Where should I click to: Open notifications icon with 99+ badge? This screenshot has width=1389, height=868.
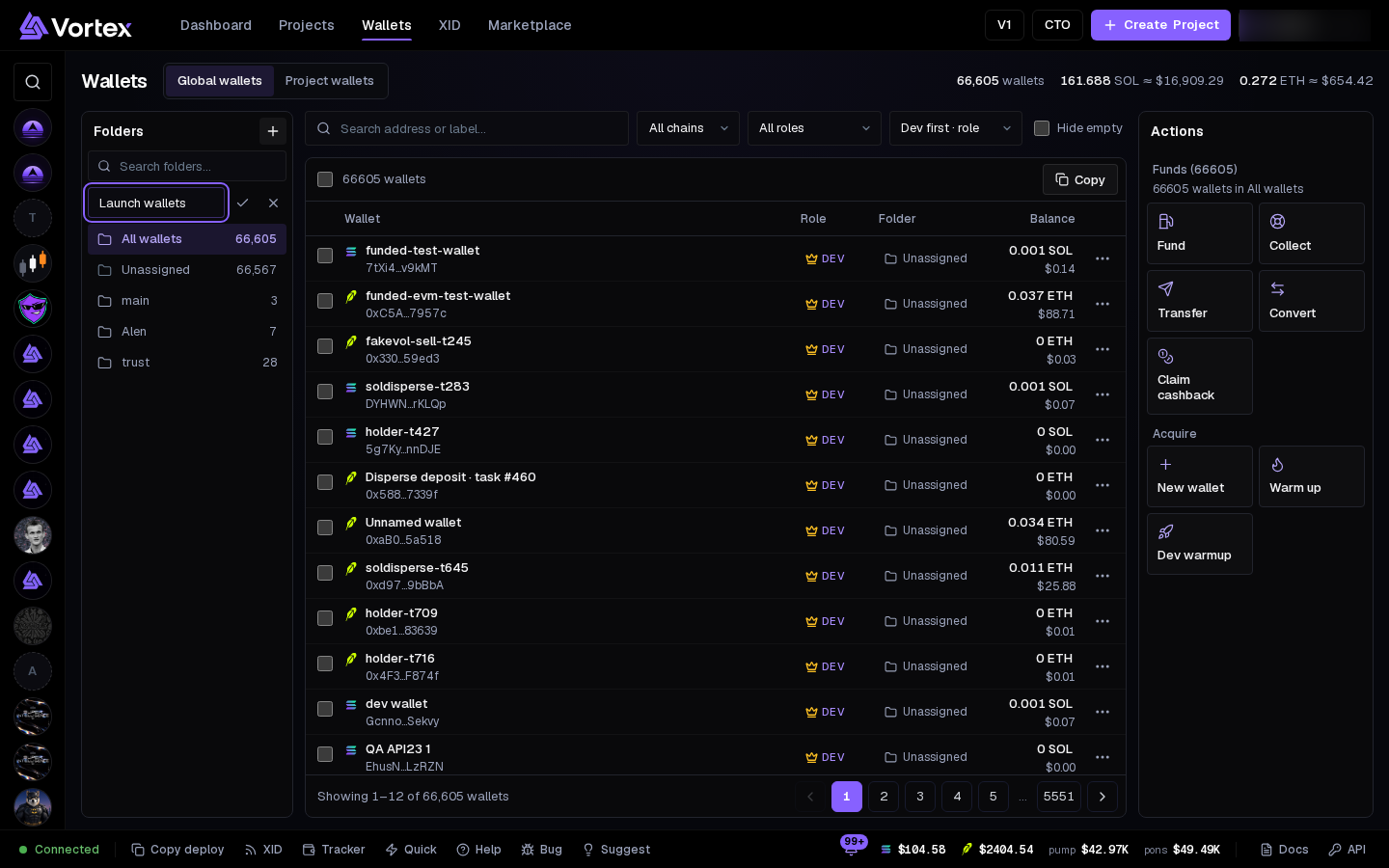pyautogui.click(x=852, y=849)
